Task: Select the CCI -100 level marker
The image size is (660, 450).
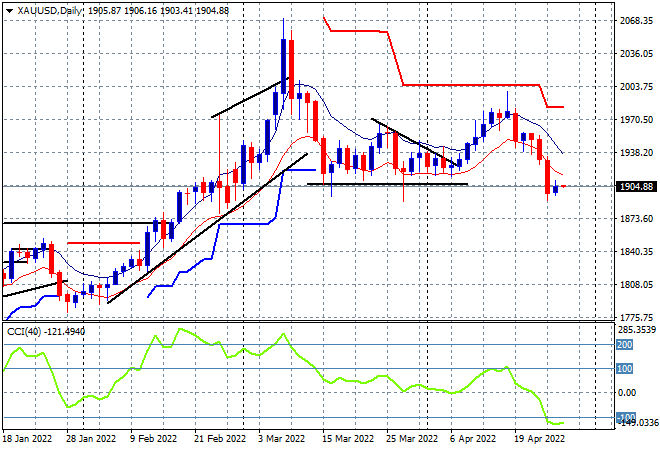Action: [x=626, y=417]
